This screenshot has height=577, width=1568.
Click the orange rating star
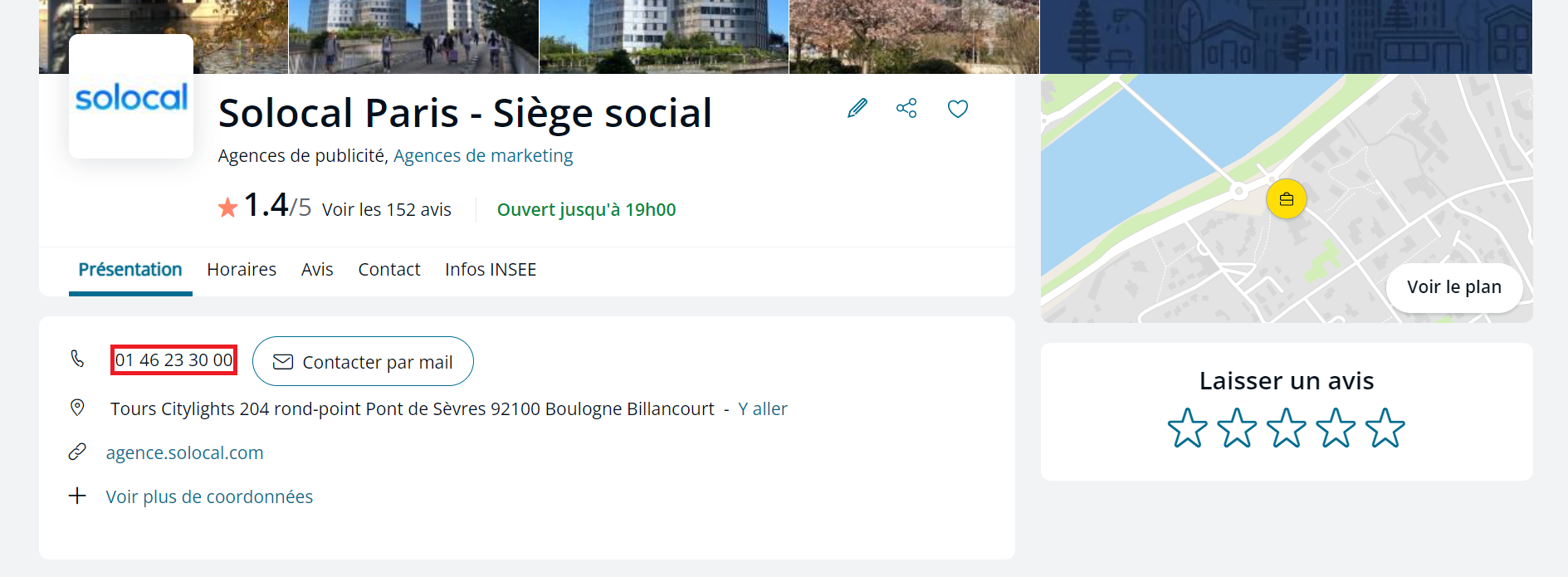(227, 207)
